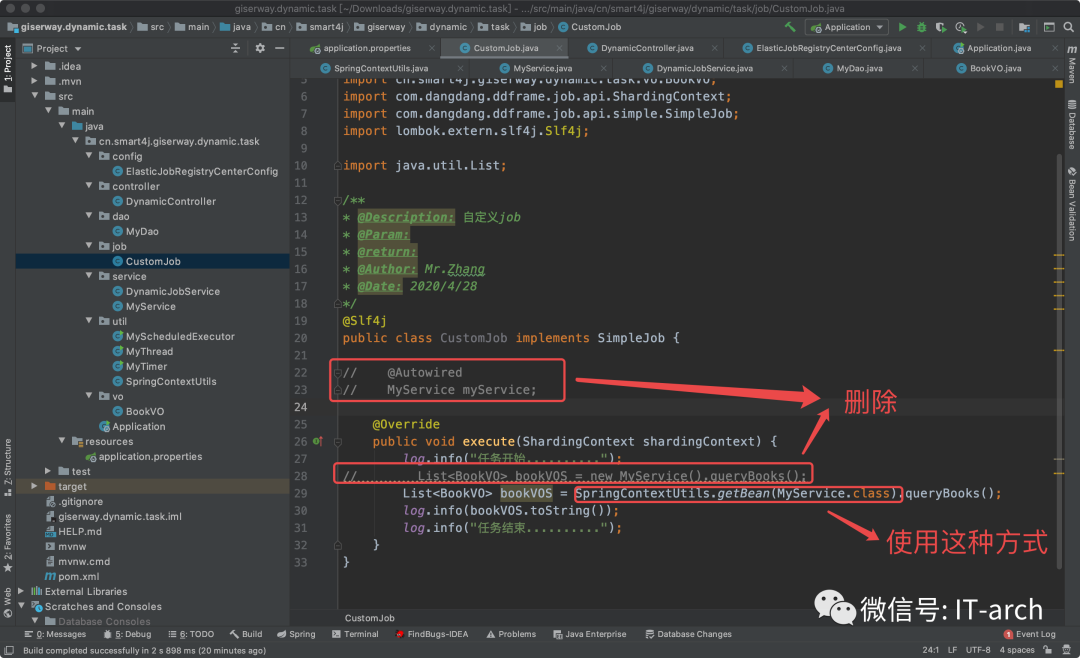Switch to BookVO.java tab
Viewport: 1080px width, 658px height.
click(995, 68)
